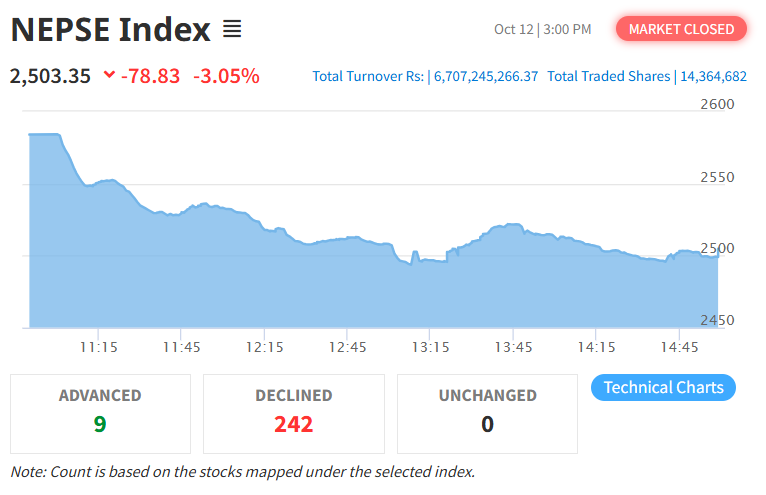Select the UNCHANGED stocks count box
Image resolution: width=766 pixels, height=495 pixels.
[487, 413]
